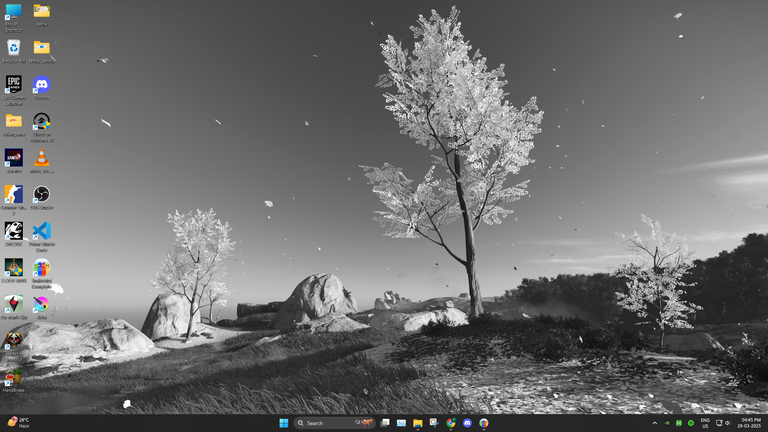Select the OBS Studio shortcut
768x432 pixels.
[42, 194]
